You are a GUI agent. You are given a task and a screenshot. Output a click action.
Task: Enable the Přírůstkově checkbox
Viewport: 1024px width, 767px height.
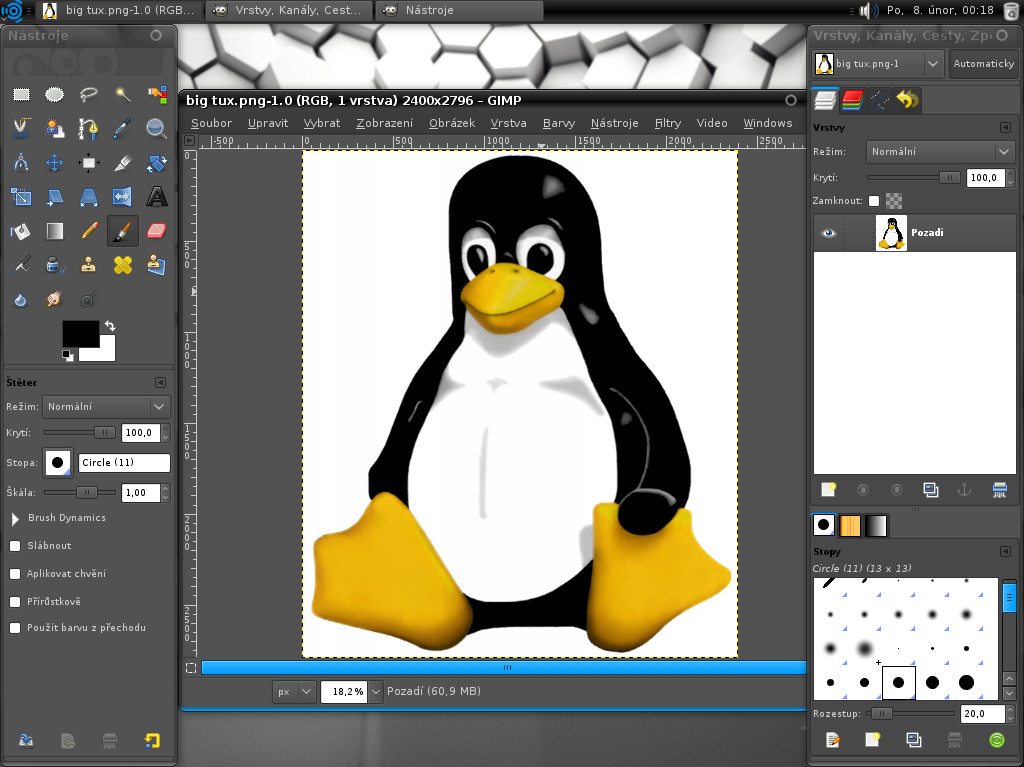coord(15,602)
